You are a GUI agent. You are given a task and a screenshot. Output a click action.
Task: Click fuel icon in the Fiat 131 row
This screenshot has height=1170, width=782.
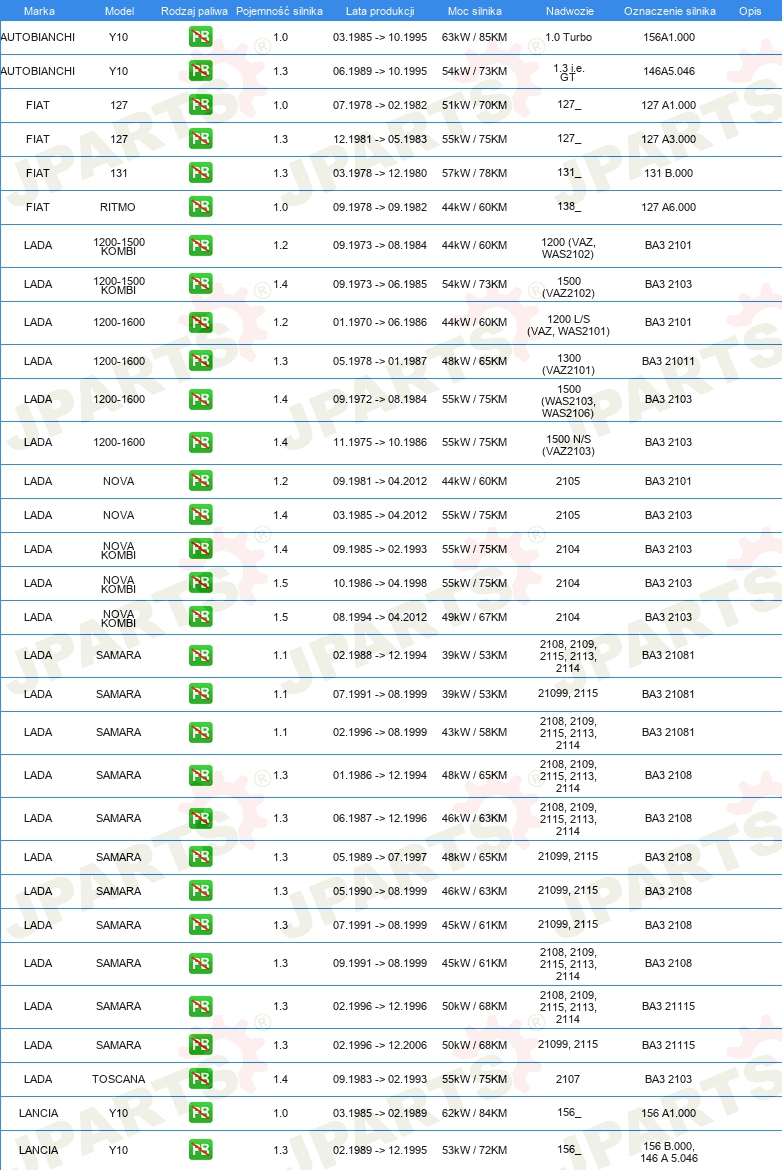(201, 173)
